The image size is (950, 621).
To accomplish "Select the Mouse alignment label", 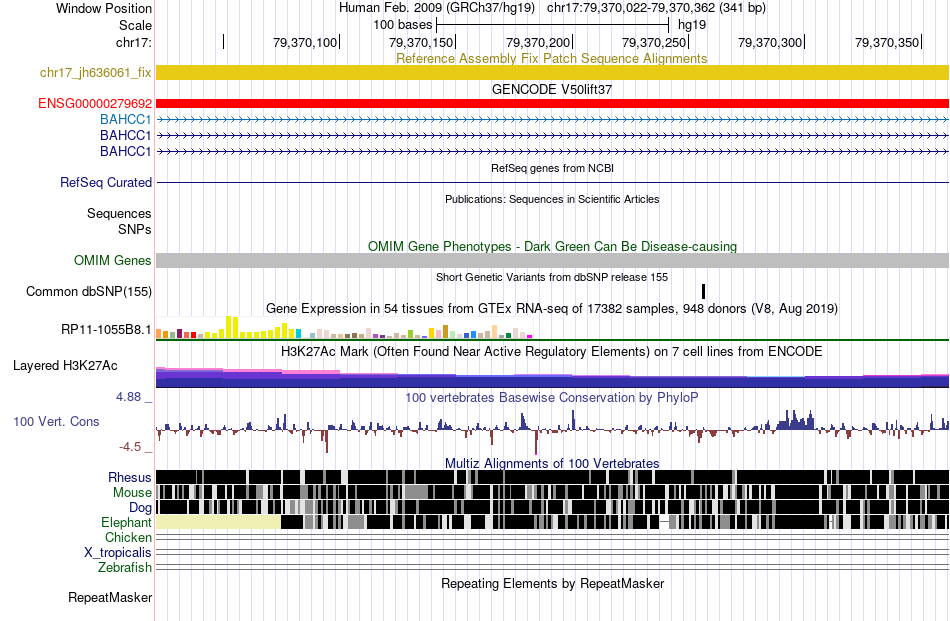I will 132,493.
